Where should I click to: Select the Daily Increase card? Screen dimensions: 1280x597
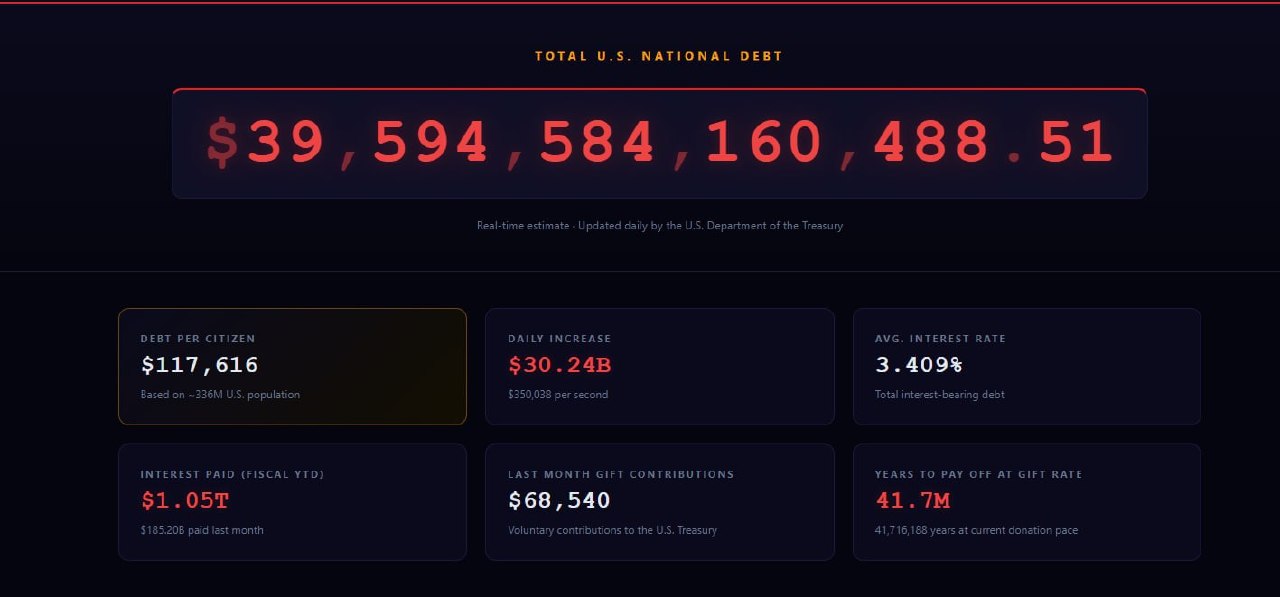660,366
